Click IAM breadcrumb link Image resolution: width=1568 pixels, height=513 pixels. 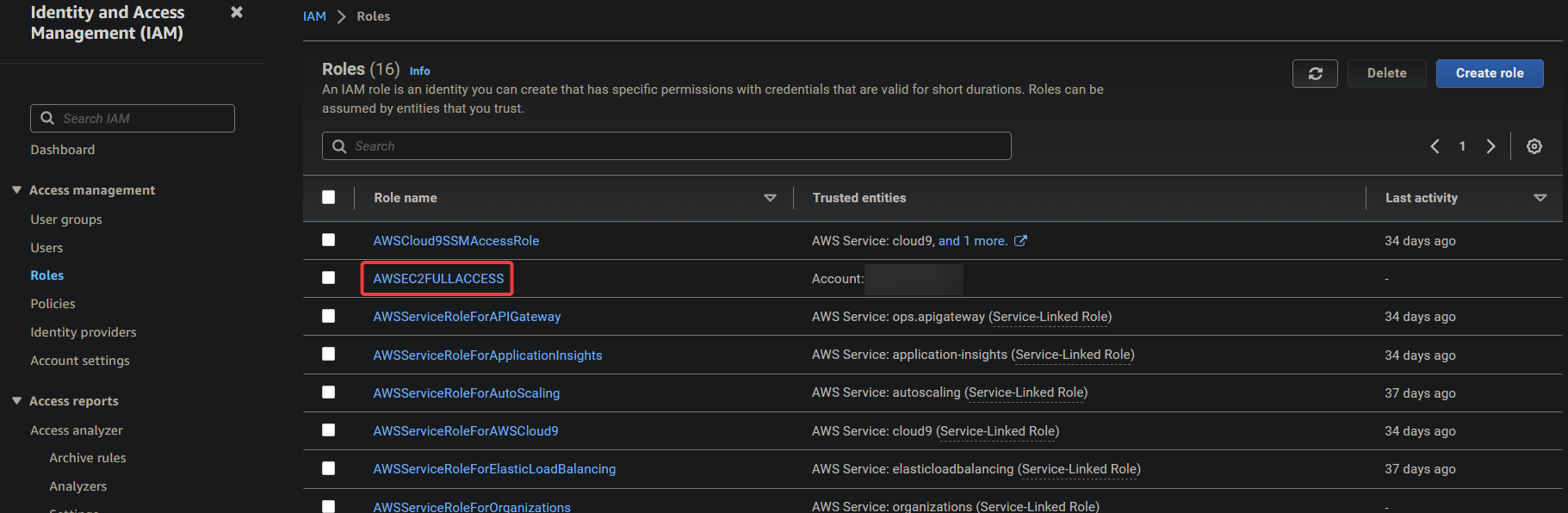coord(314,16)
